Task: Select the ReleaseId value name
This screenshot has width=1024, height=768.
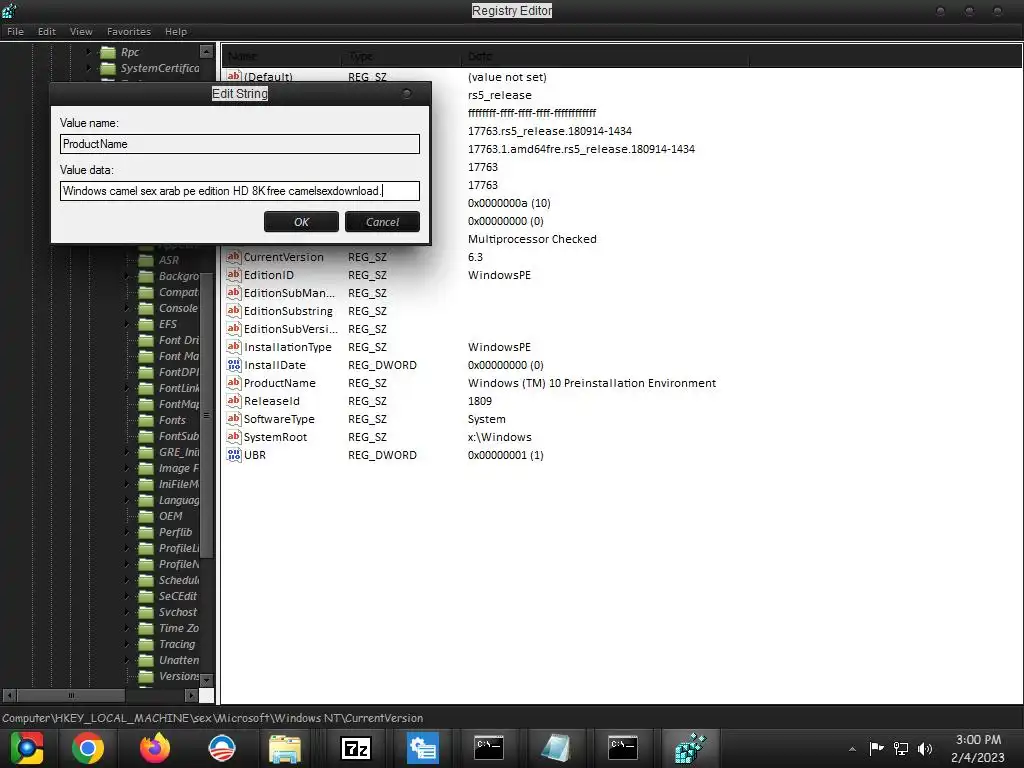Action: coord(272,401)
